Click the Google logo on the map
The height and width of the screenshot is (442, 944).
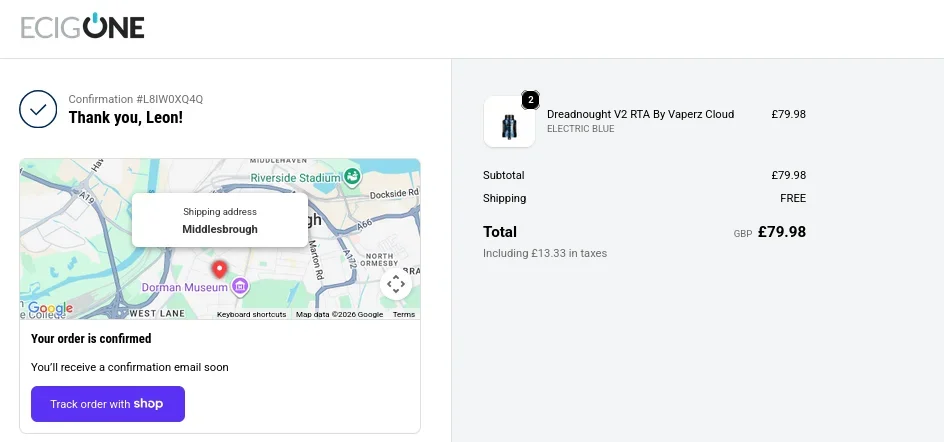tap(50, 308)
